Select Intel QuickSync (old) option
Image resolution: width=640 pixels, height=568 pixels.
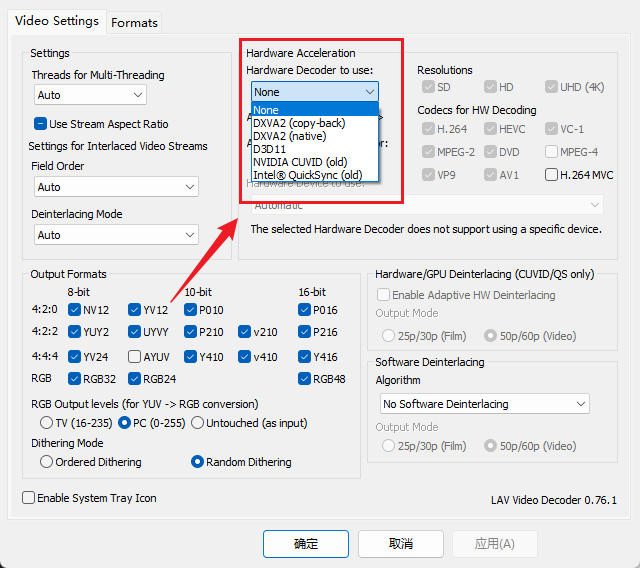(300, 175)
